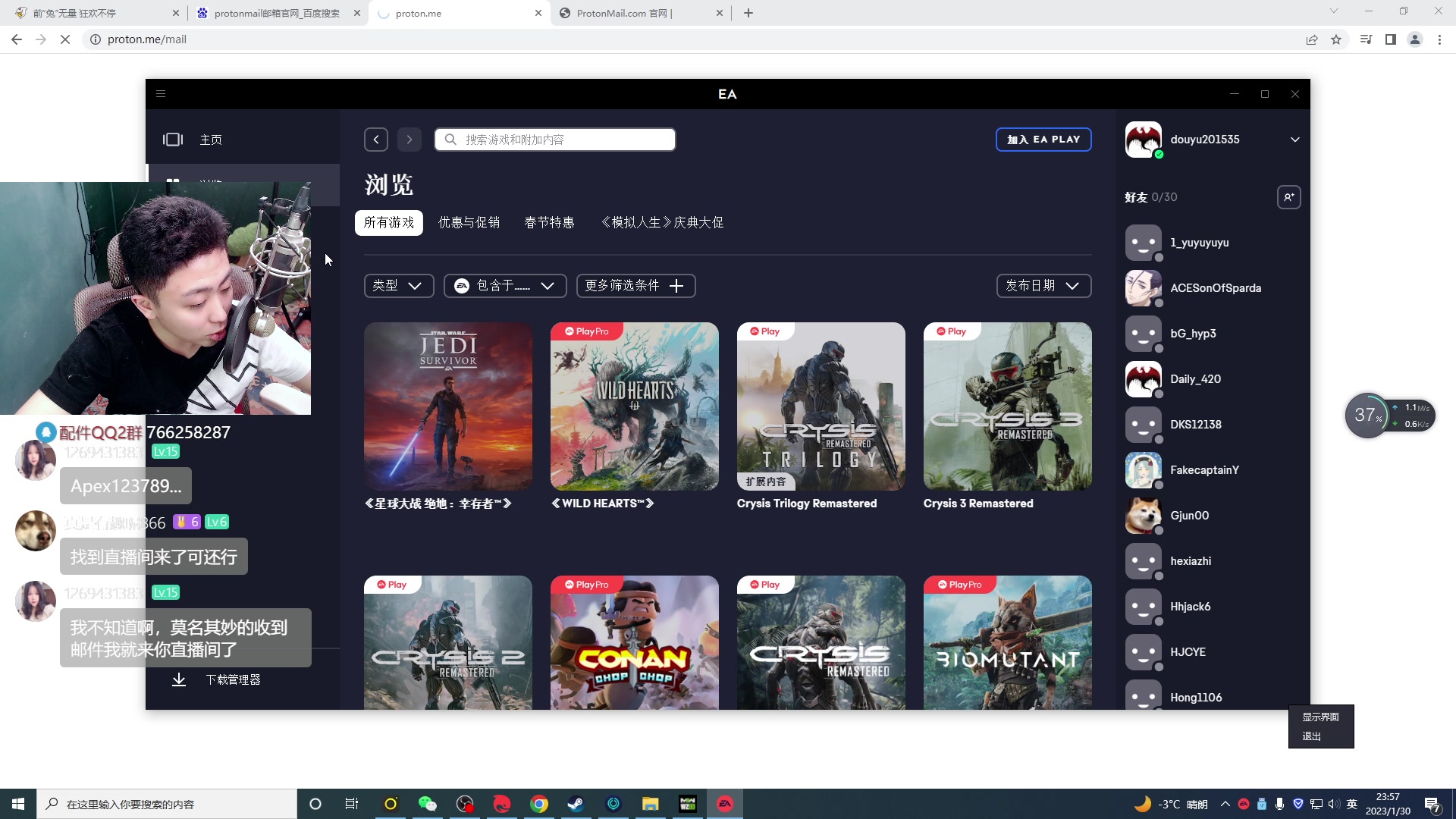The image size is (1456, 819).
Task: Open the 下载管理器 download manager
Action: [x=233, y=680]
